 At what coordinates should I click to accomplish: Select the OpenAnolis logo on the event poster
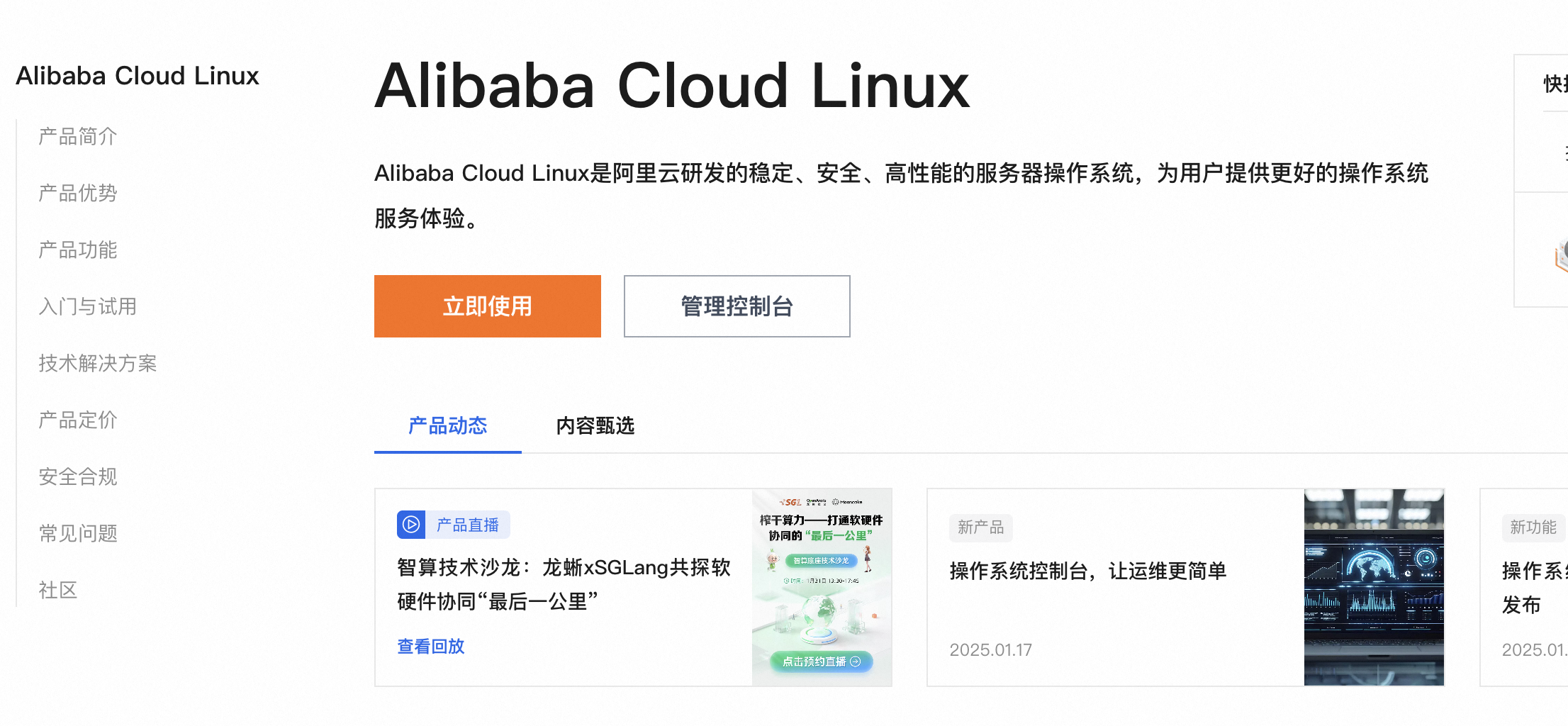[x=816, y=501]
